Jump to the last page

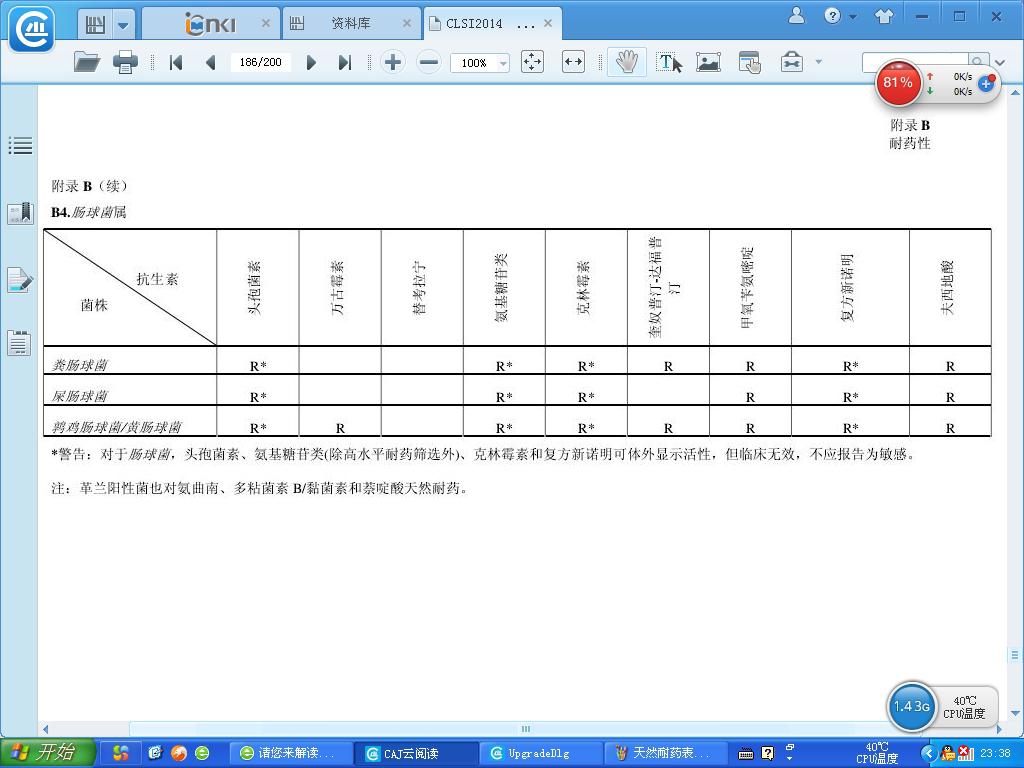(x=345, y=62)
